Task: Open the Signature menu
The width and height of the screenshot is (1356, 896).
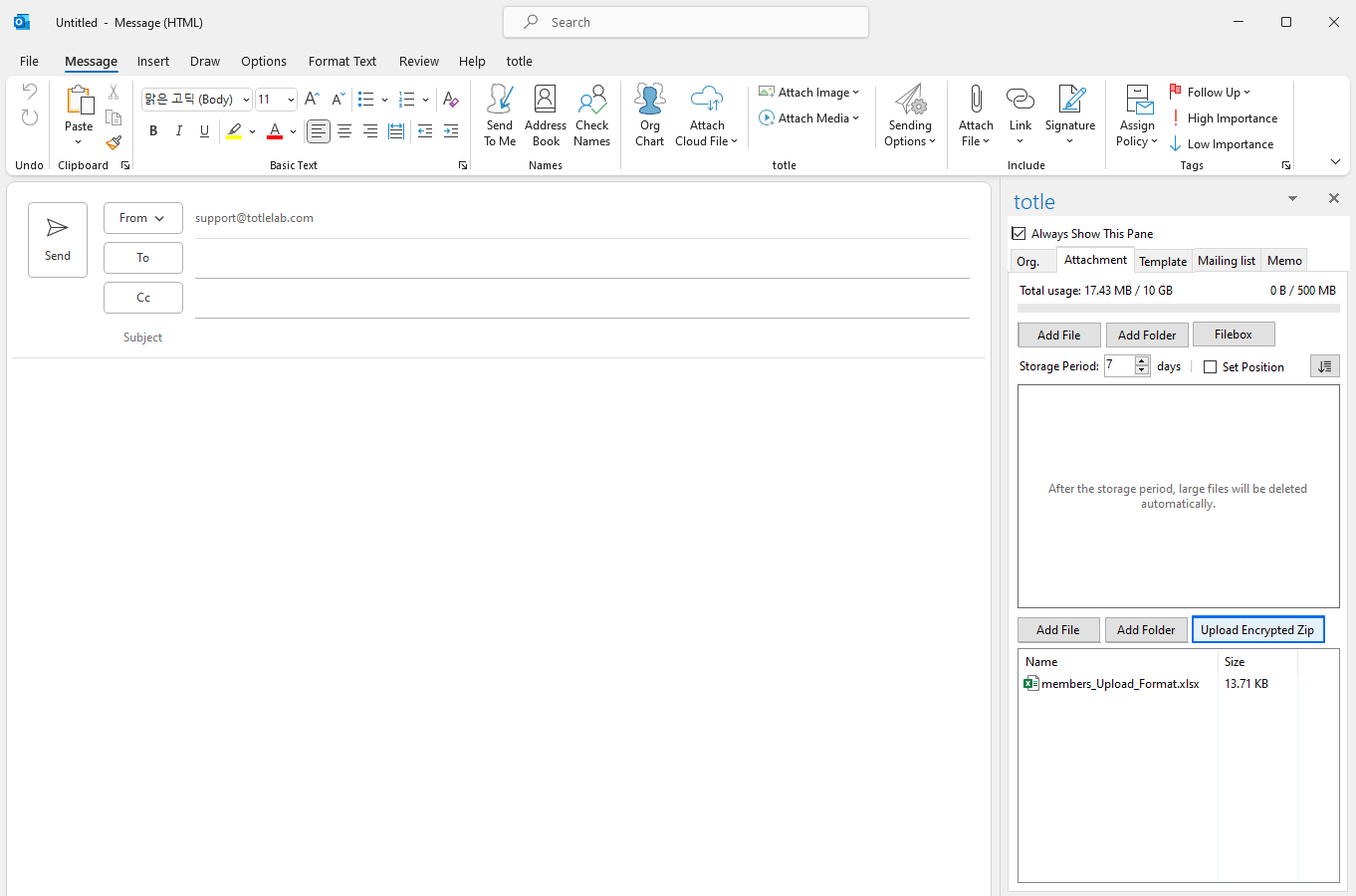Action: coord(1070,115)
